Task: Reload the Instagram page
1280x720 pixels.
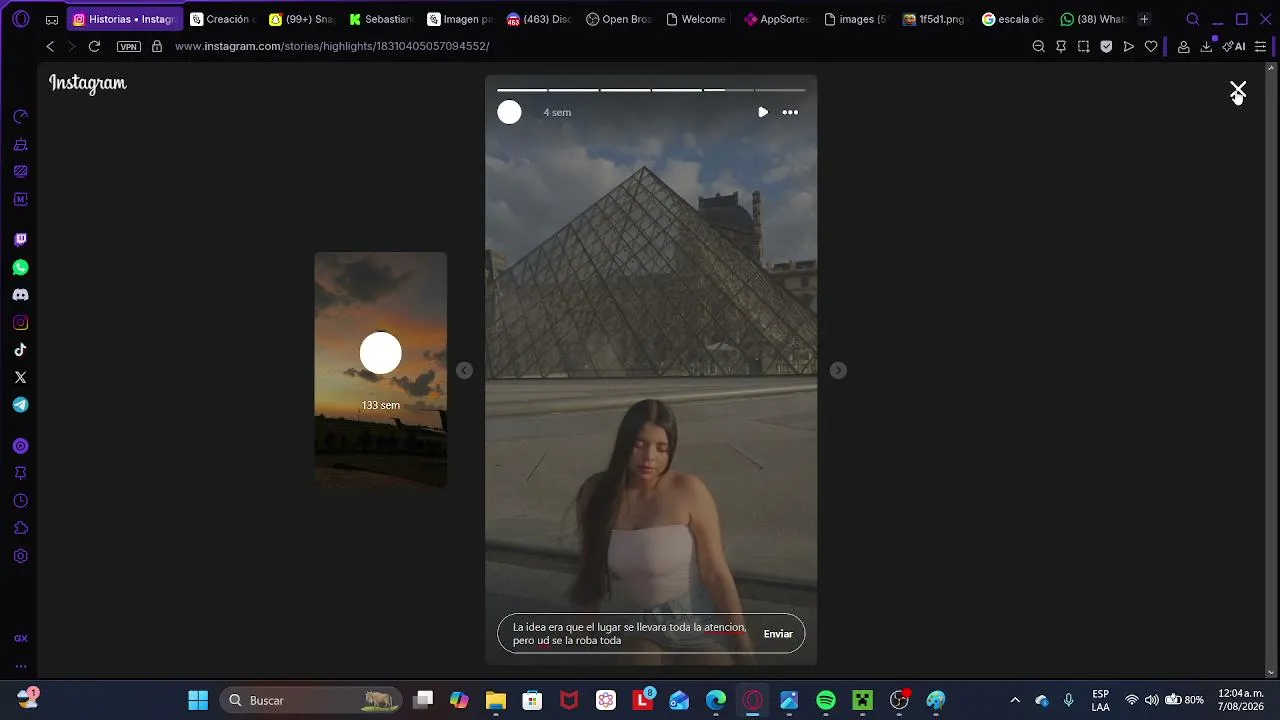Action: (94, 46)
